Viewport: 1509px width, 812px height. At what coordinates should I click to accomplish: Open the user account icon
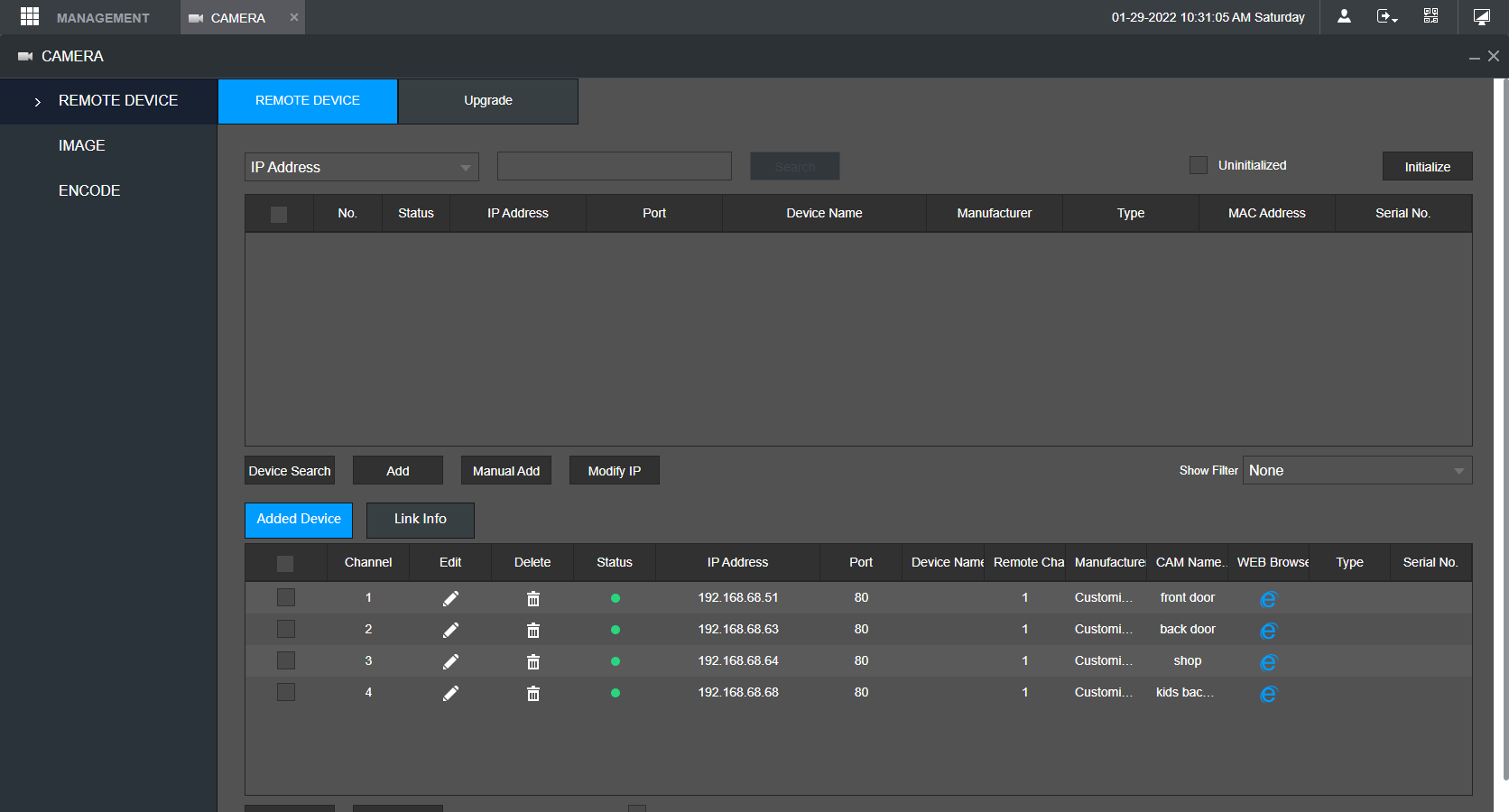click(x=1344, y=16)
